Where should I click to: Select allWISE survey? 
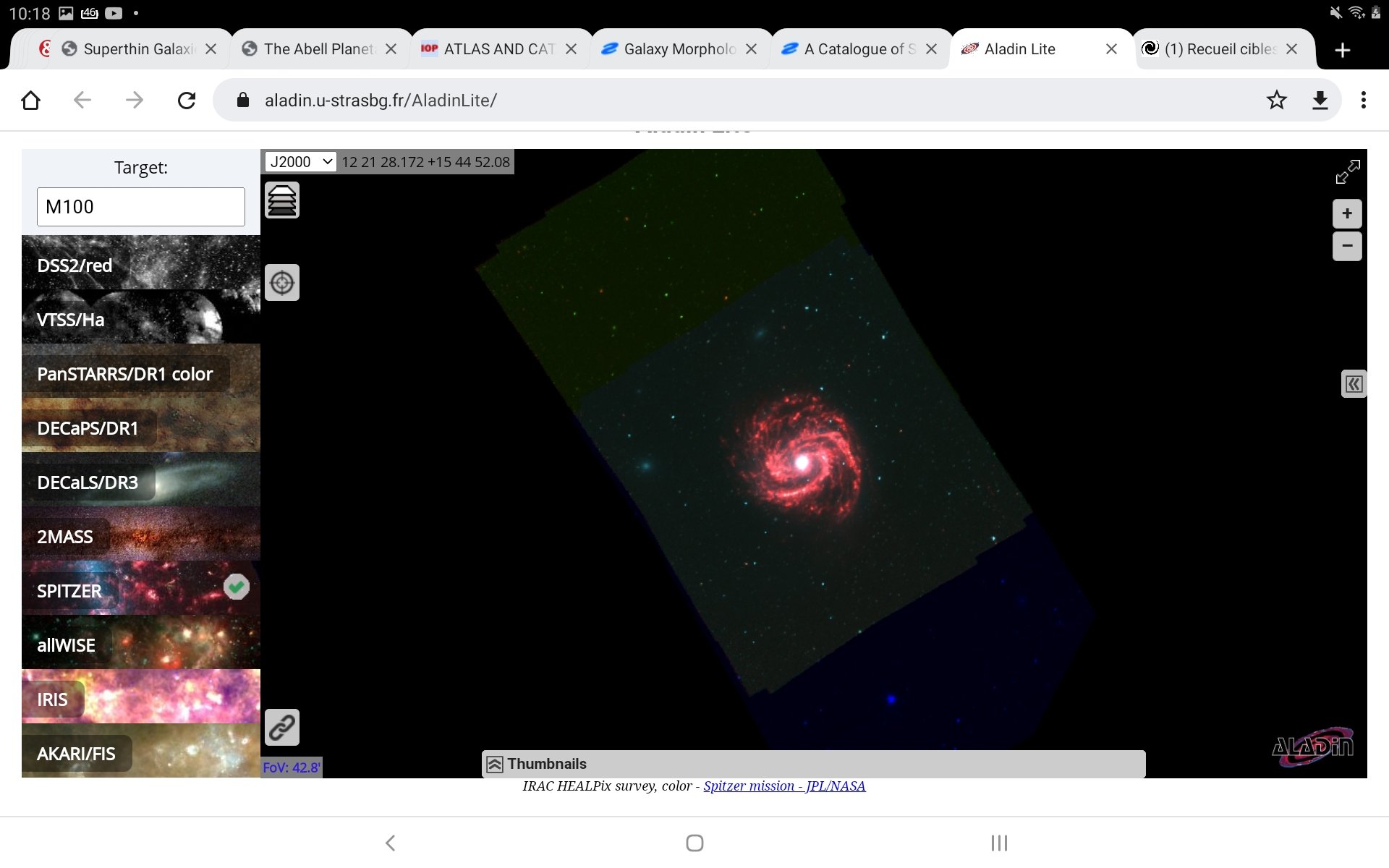click(141, 642)
